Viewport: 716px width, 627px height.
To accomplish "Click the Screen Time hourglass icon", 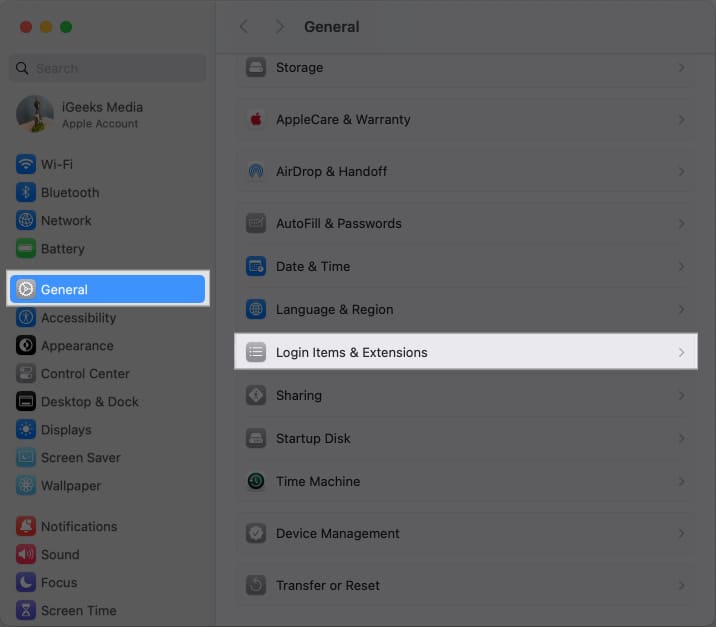I will [26, 611].
